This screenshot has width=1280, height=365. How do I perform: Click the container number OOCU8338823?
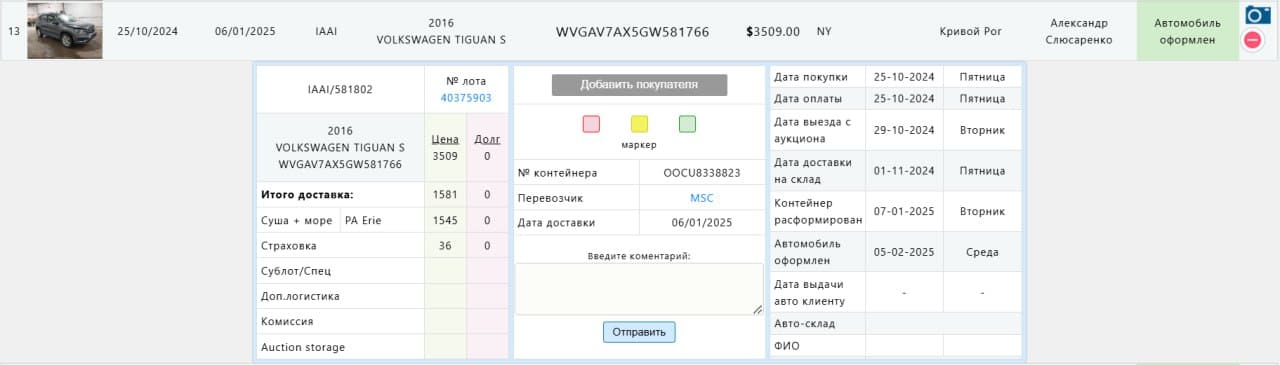pos(702,173)
